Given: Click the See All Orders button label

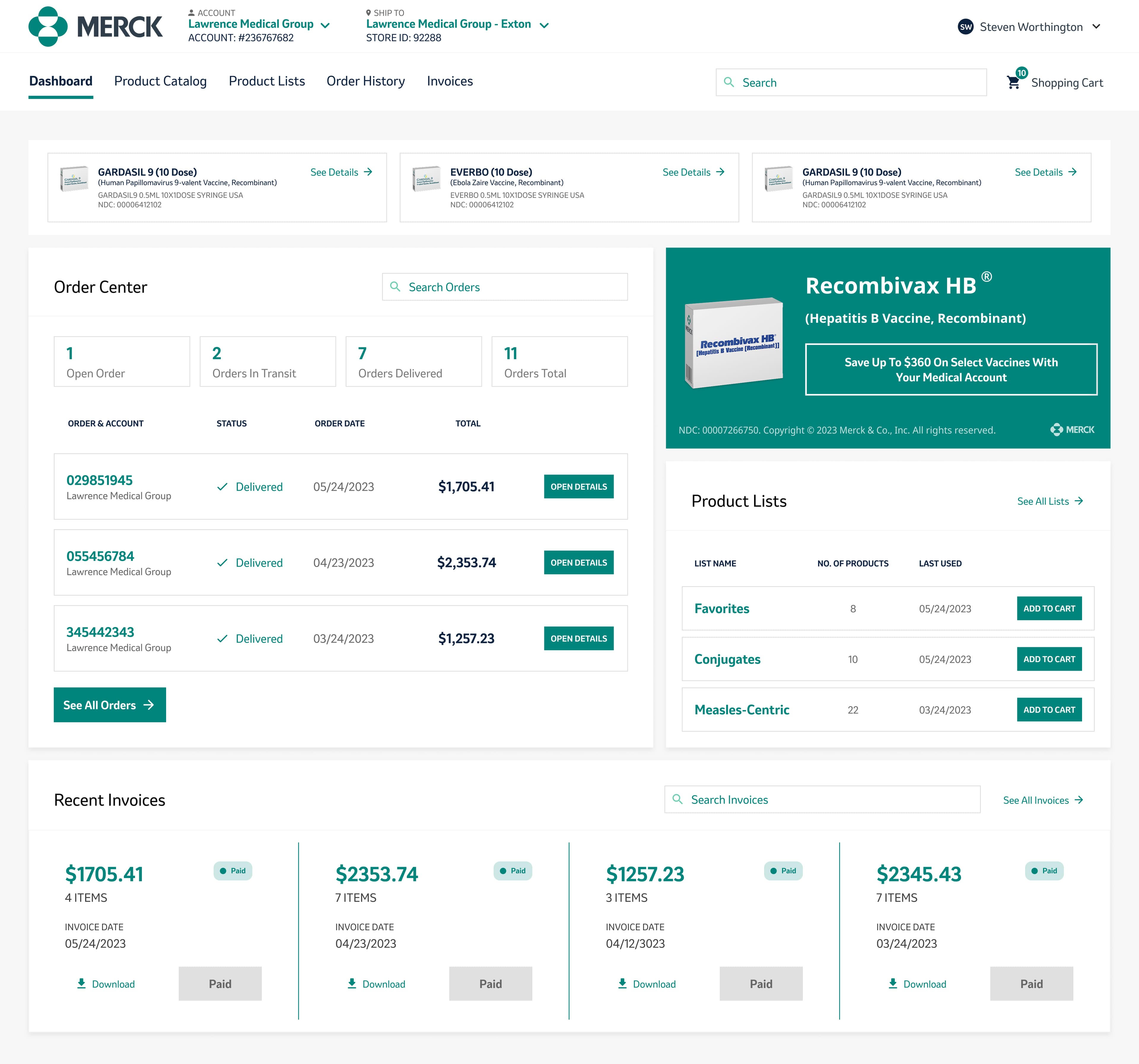Looking at the screenshot, I should point(100,705).
